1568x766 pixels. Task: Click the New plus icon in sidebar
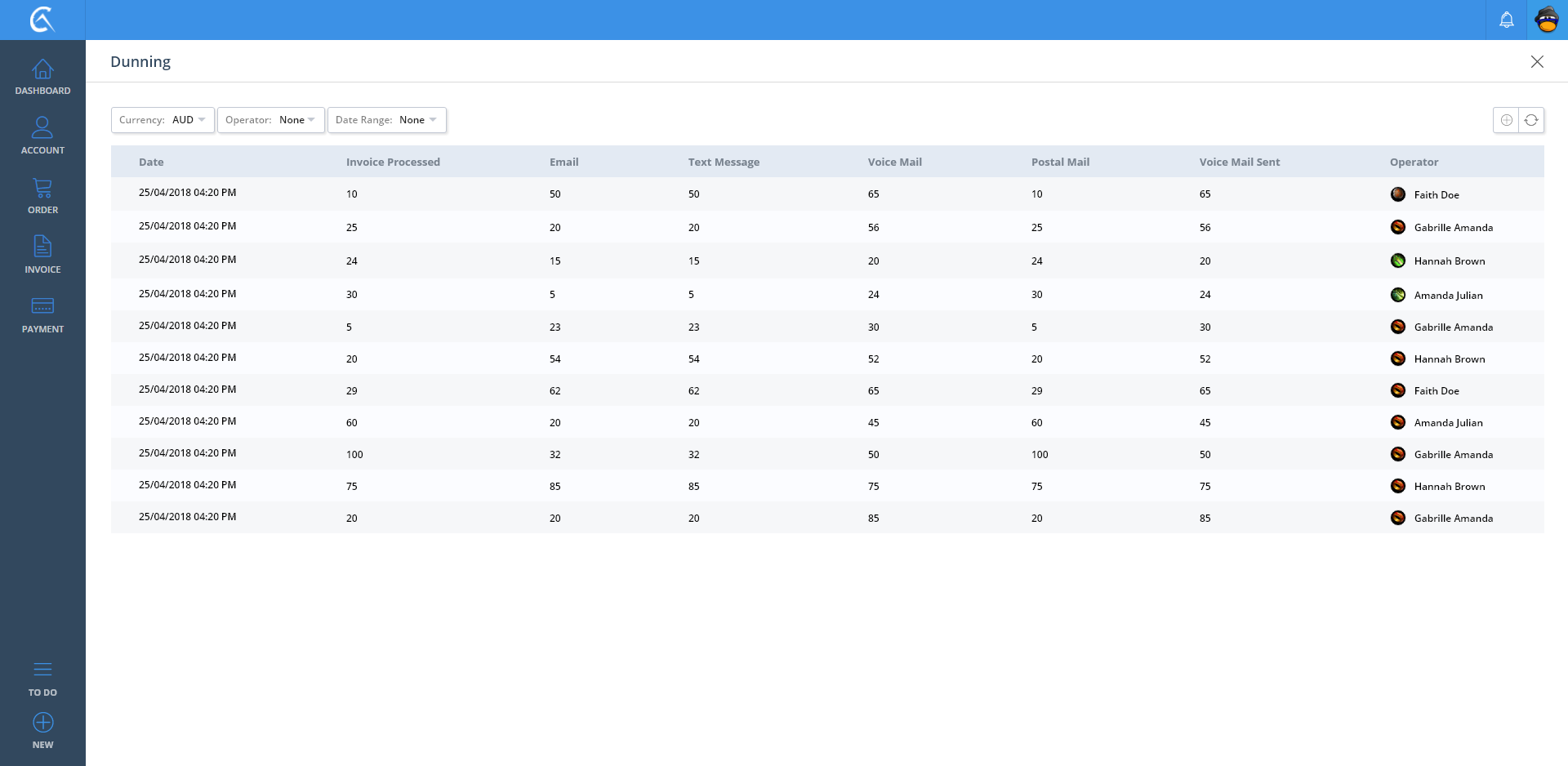42,724
